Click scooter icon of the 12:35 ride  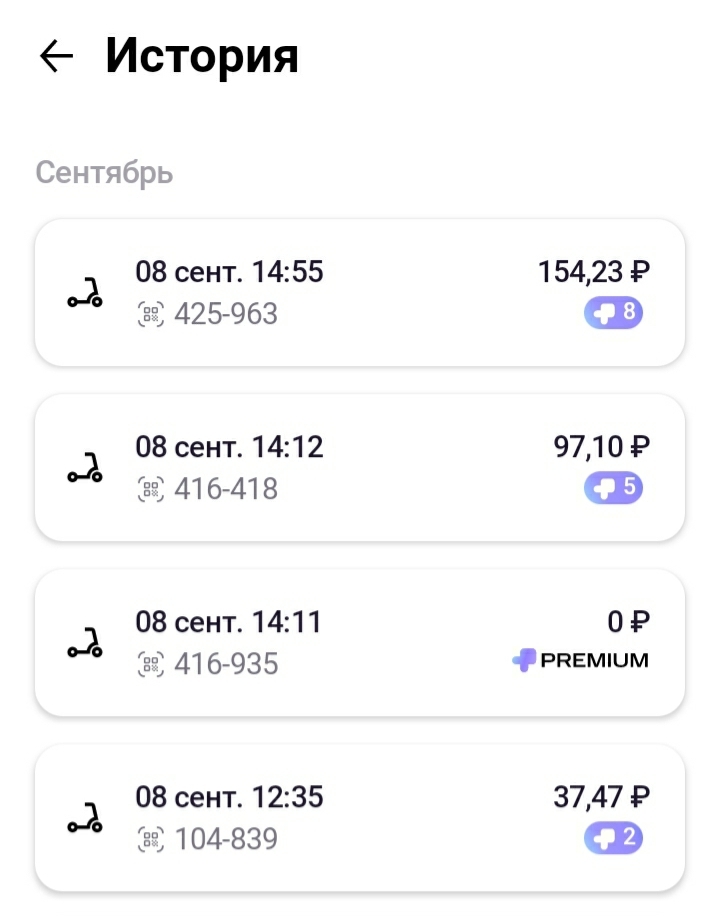[x=85, y=818]
